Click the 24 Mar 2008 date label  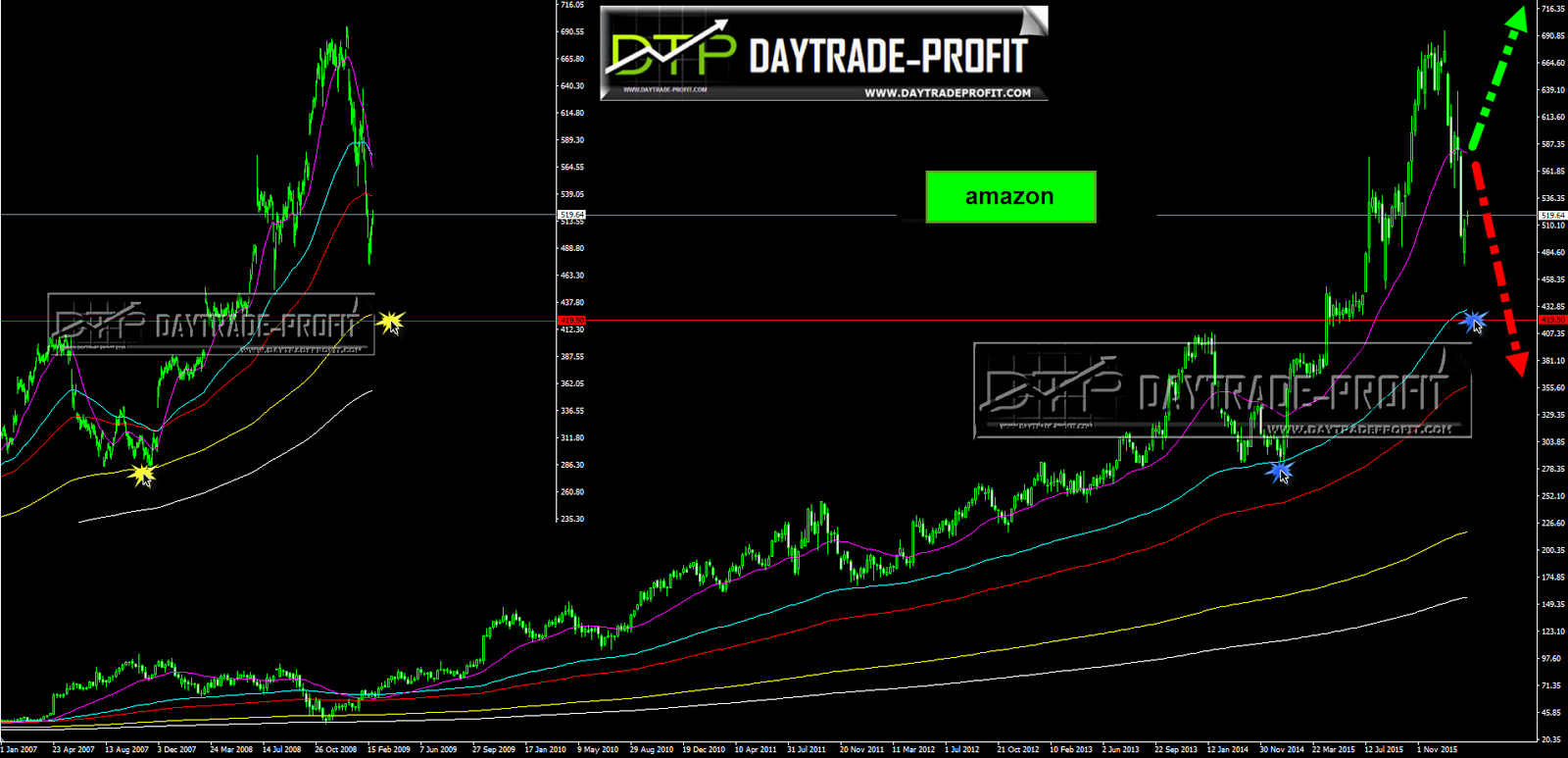[231, 750]
